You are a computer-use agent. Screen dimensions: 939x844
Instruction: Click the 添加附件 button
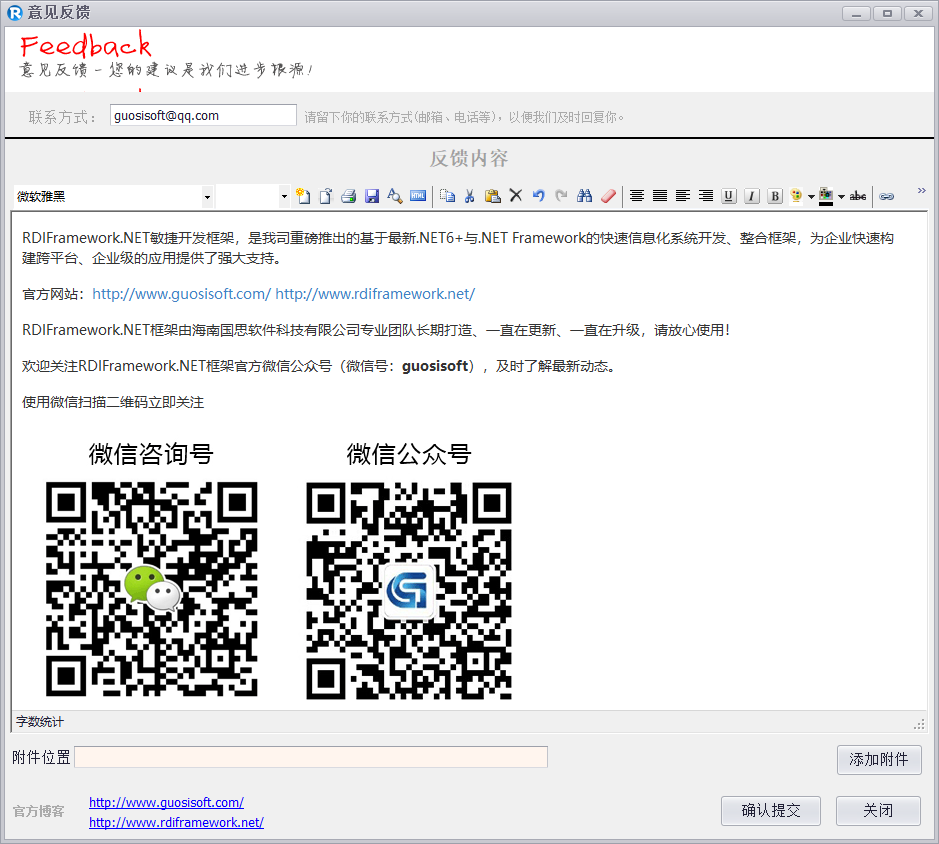pyautogui.click(x=878, y=759)
